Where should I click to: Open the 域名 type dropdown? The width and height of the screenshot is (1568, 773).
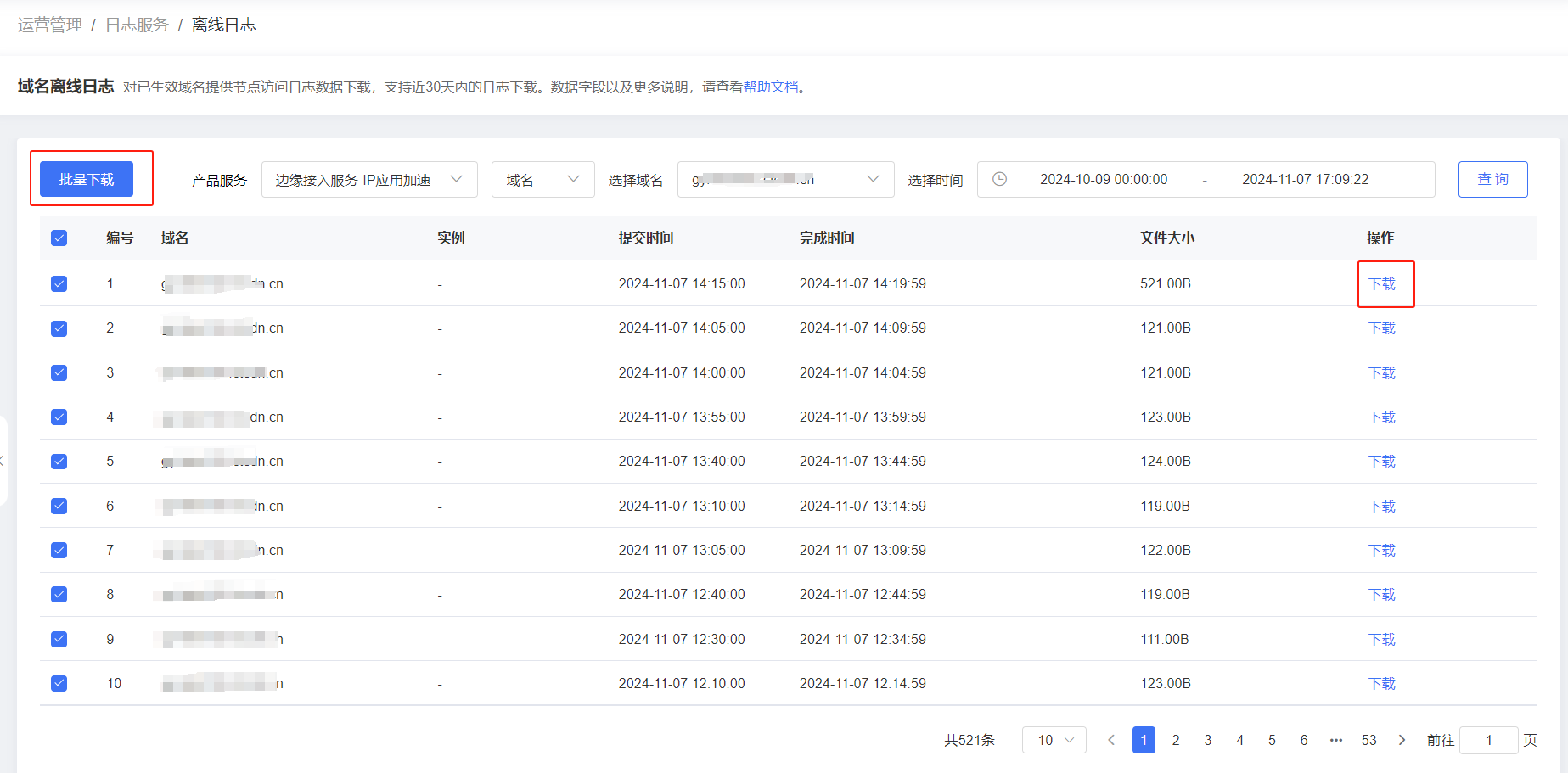543,179
